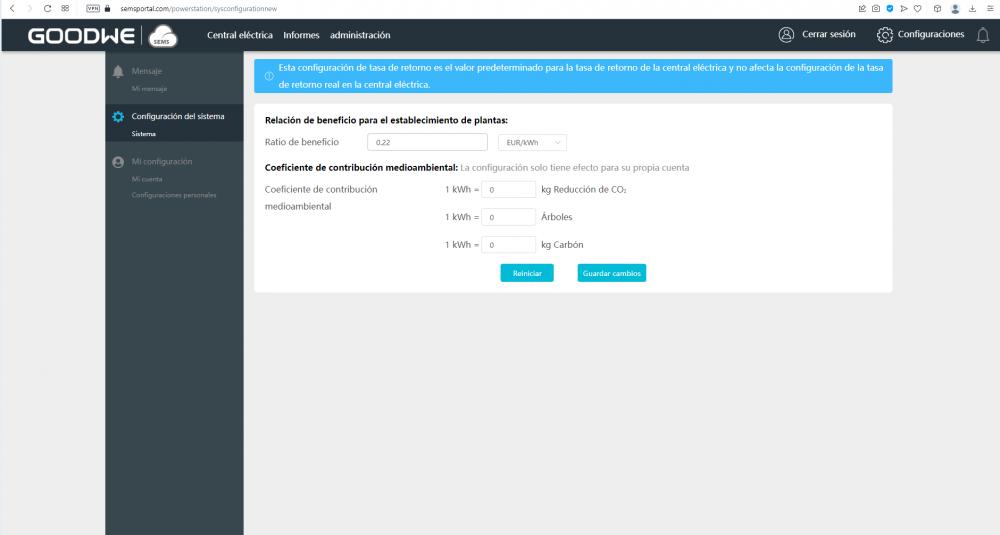Click the Ratio de beneficio input field
1000x535 pixels.
tap(427, 142)
